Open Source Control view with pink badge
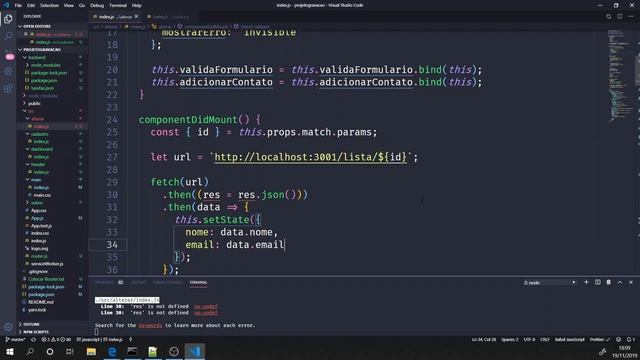The width and height of the screenshot is (640, 360). (x=9, y=55)
